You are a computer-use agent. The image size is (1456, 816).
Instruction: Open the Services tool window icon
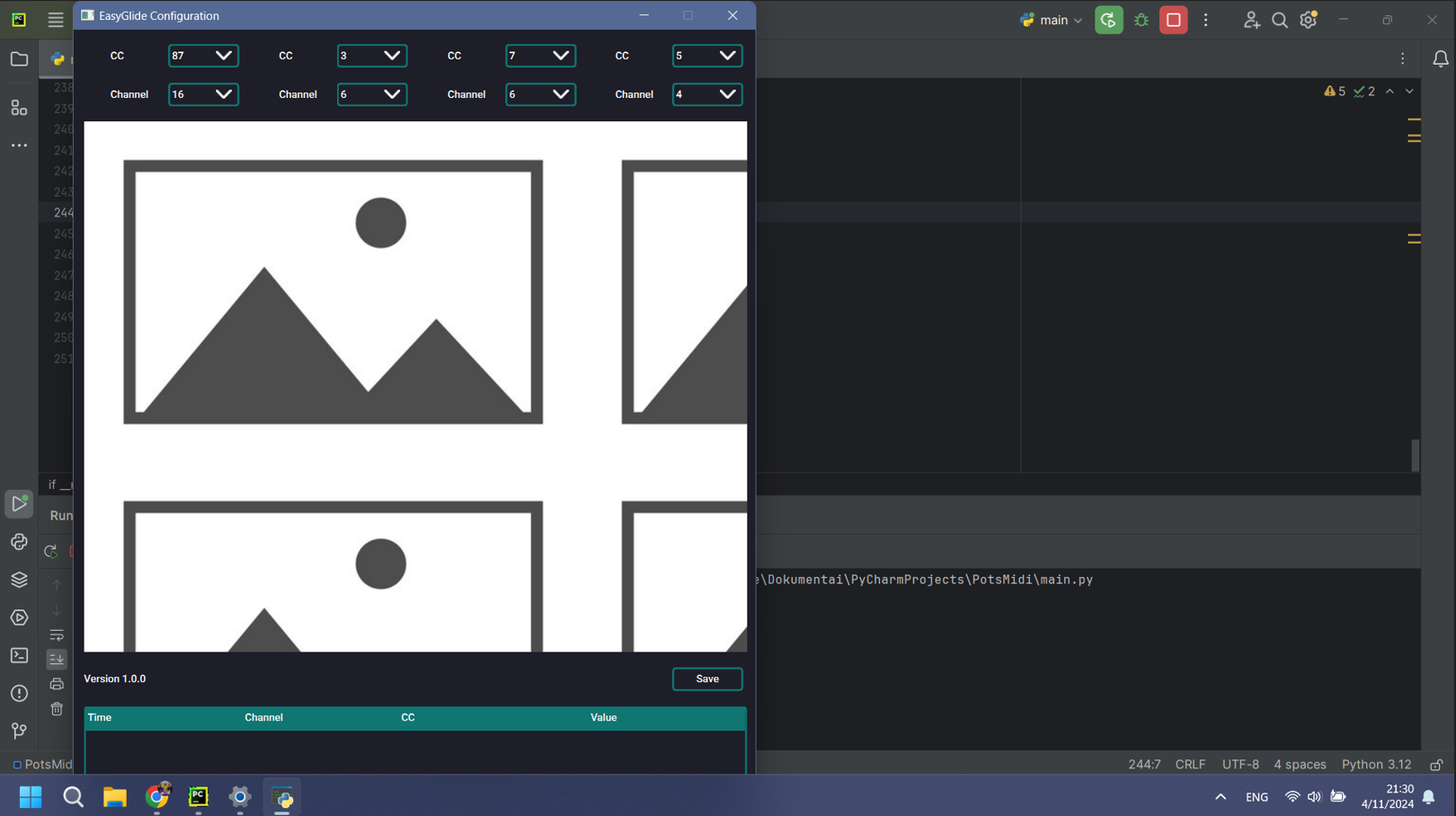19,617
